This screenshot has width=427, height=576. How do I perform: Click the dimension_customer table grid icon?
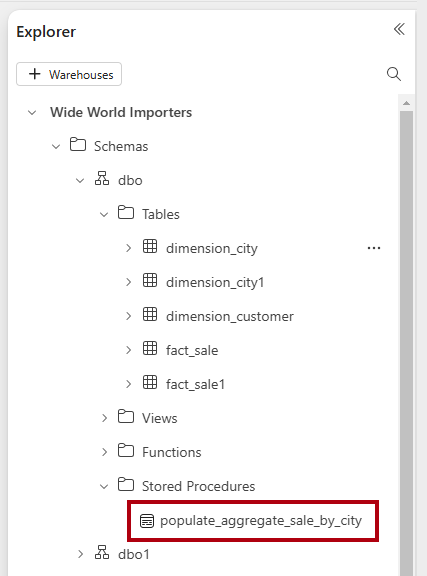click(150, 314)
